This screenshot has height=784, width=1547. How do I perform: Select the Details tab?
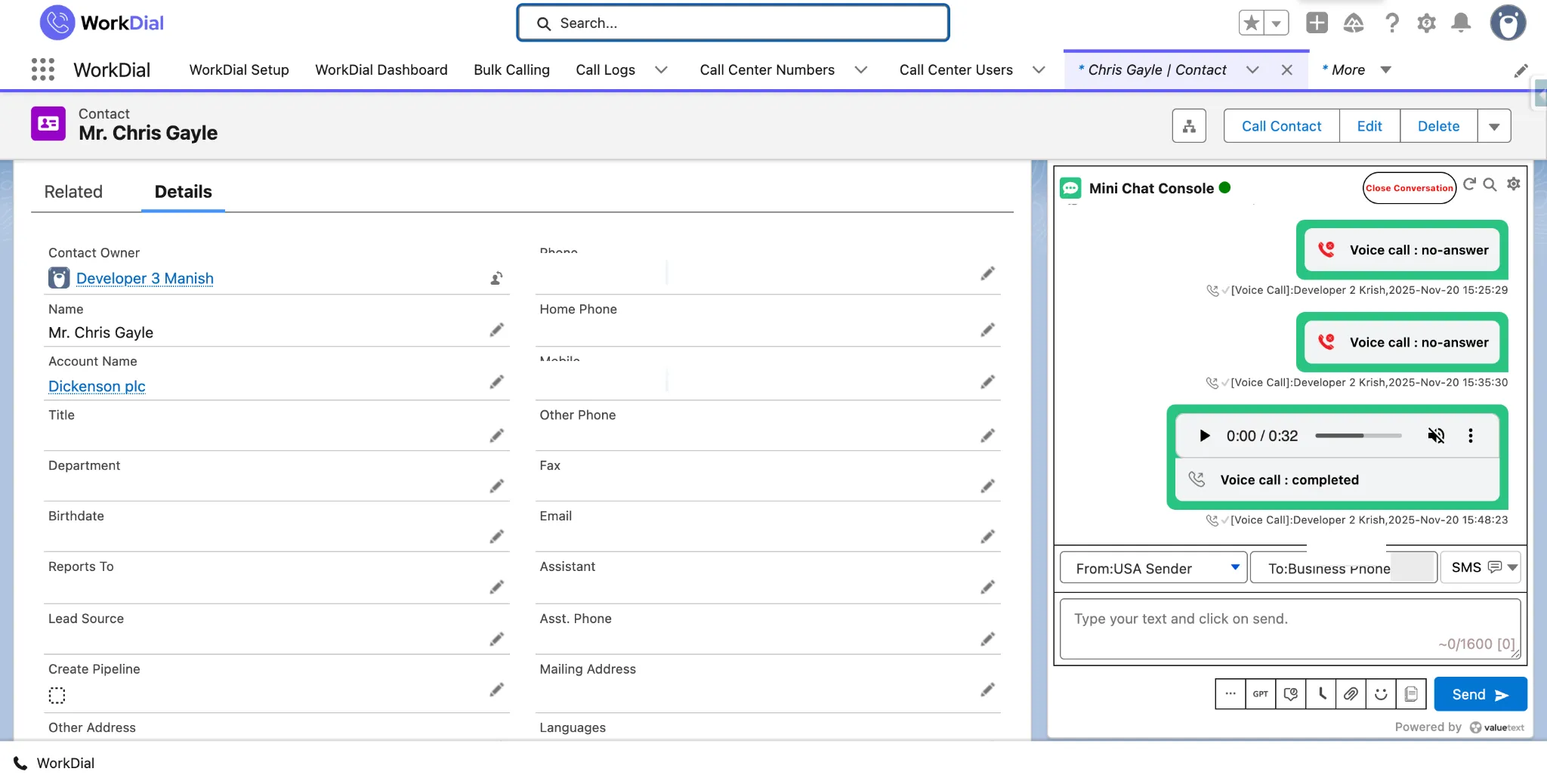pyautogui.click(x=183, y=192)
